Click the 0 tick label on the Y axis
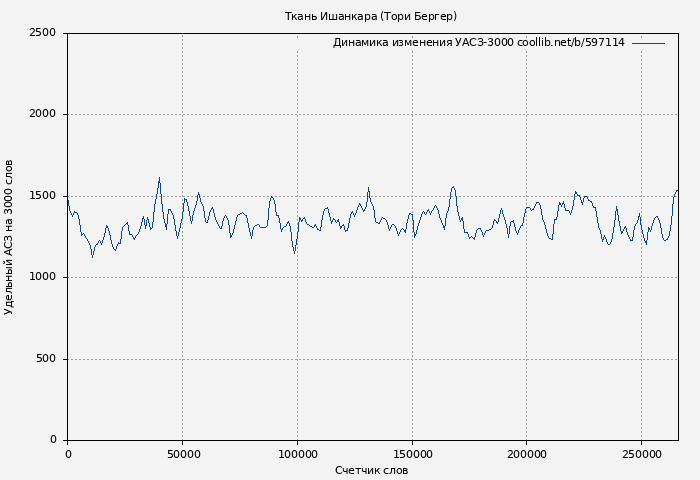 [52, 440]
